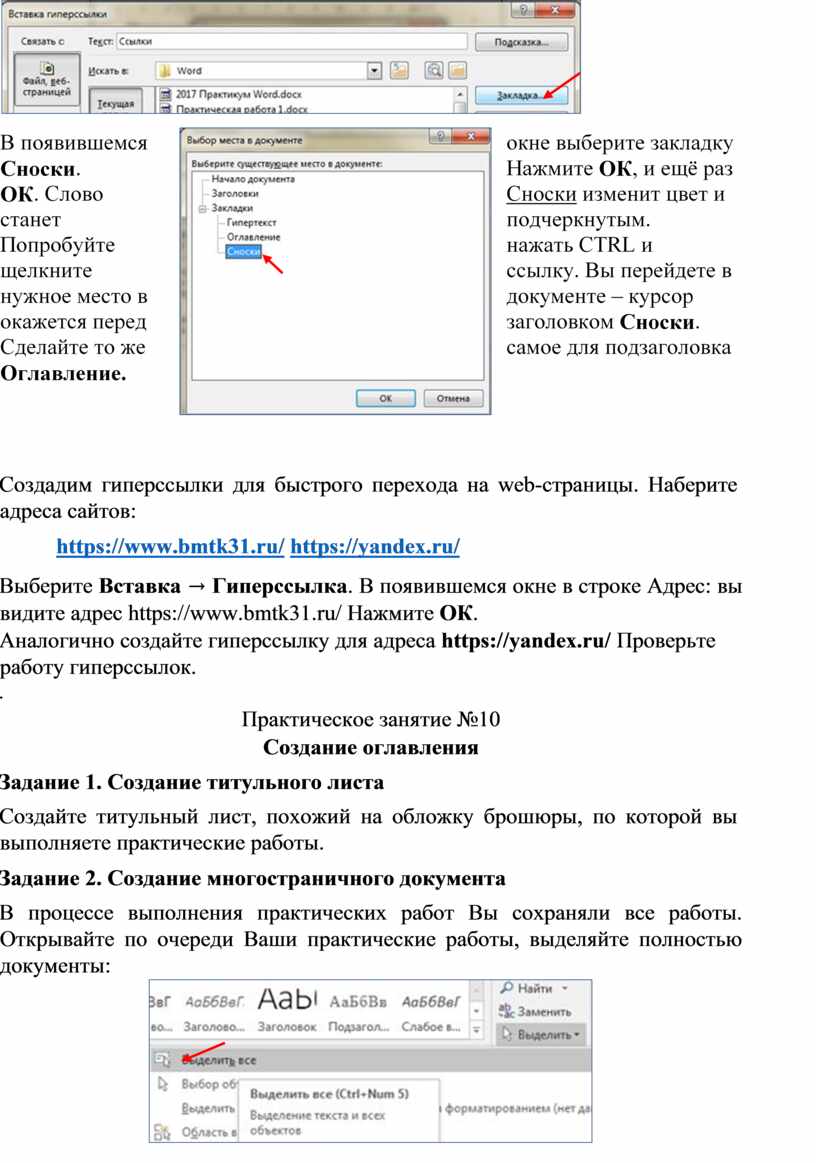The height and width of the screenshot is (1163, 816).
Task: Select Закладки node label
Action: coord(232,208)
